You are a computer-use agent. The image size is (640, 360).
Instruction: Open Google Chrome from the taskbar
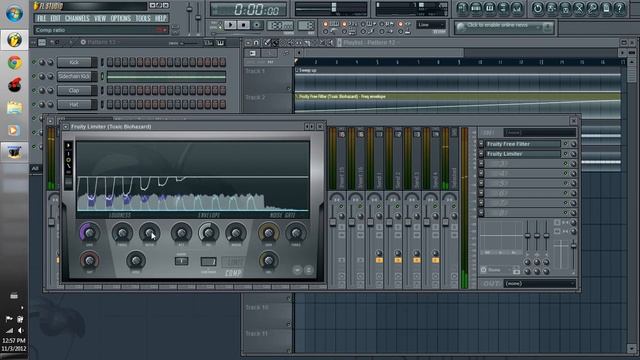[x=14, y=62]
